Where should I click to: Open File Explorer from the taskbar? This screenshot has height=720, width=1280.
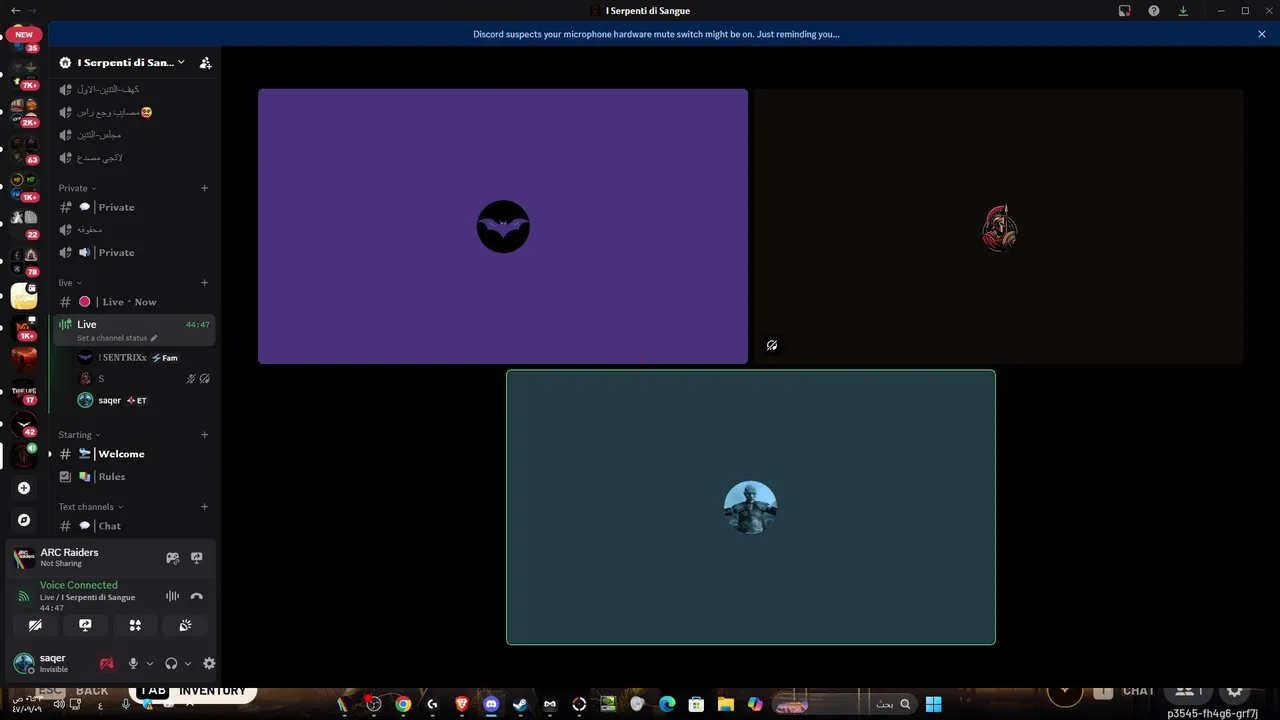[726, 704]
